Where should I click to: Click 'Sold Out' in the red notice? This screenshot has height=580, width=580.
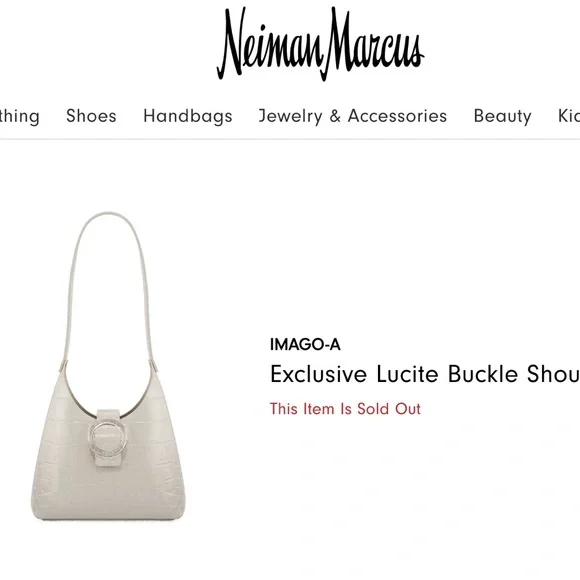pyautogui.click(x=389, y=409)
